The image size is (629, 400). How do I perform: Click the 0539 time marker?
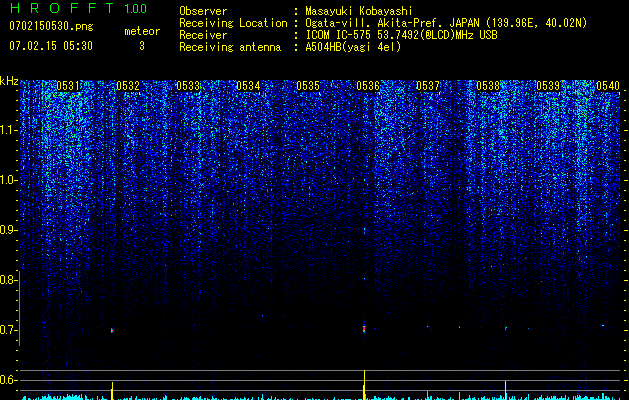point(548,86)
